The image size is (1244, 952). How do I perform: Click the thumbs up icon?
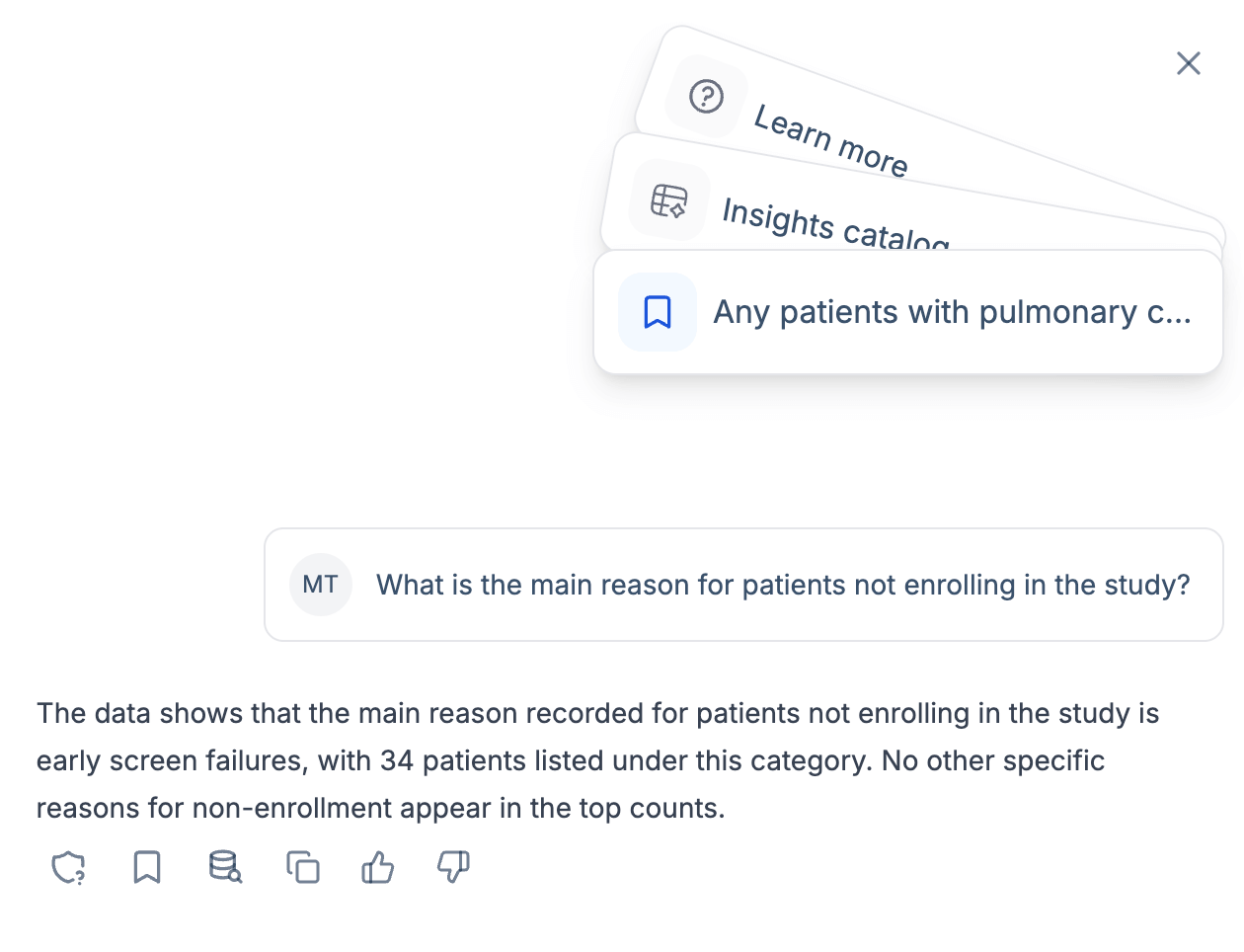point(377,868)
